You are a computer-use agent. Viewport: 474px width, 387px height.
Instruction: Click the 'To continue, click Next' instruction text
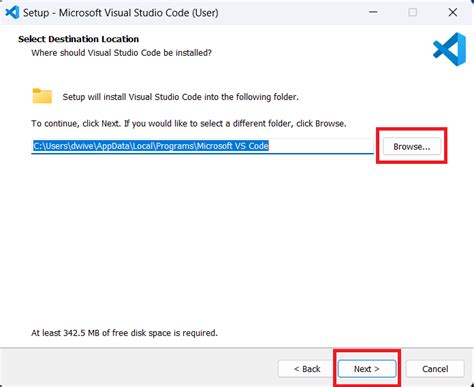tap(189, 123)
